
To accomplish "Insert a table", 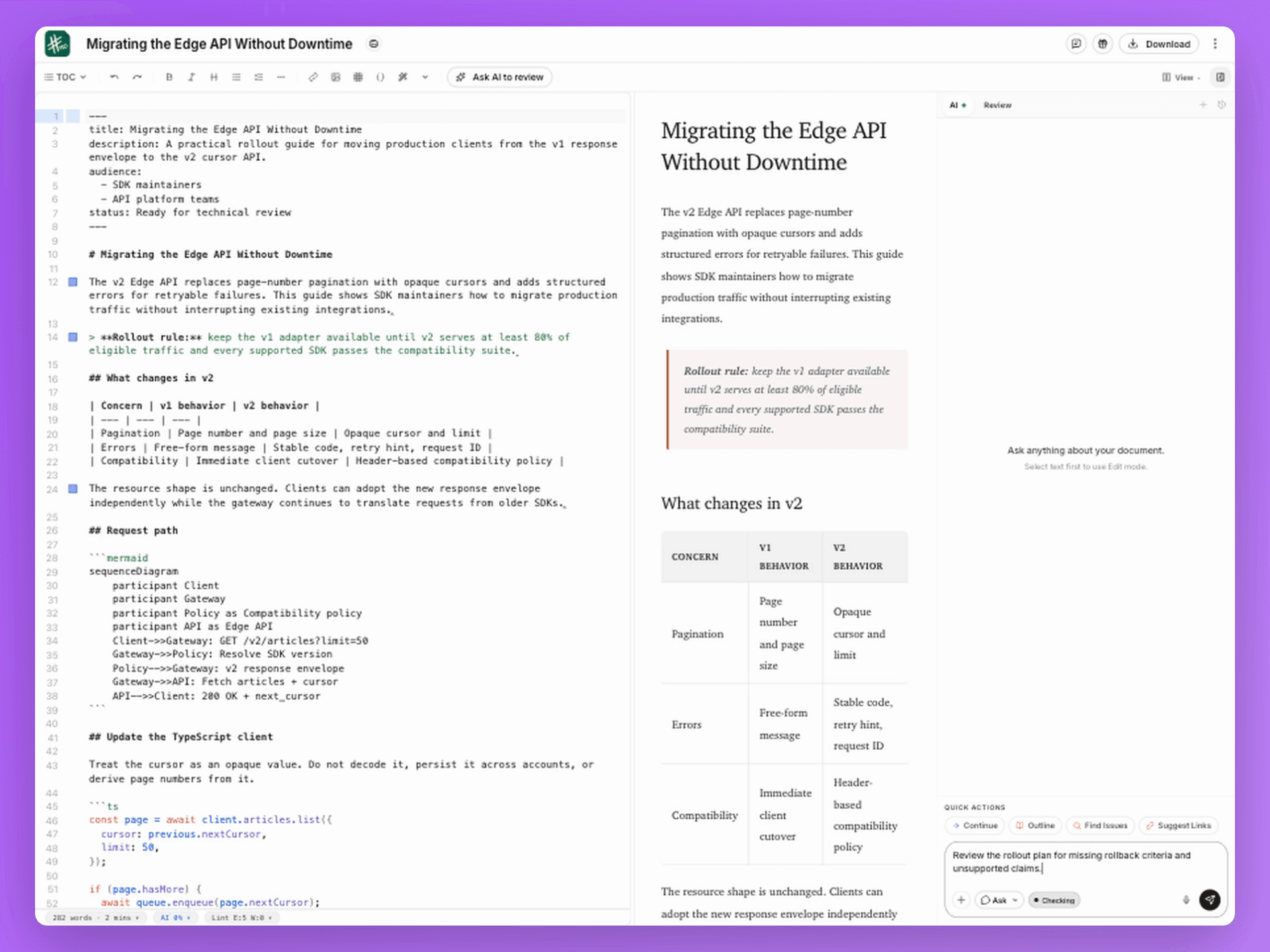I will [358, 77].
